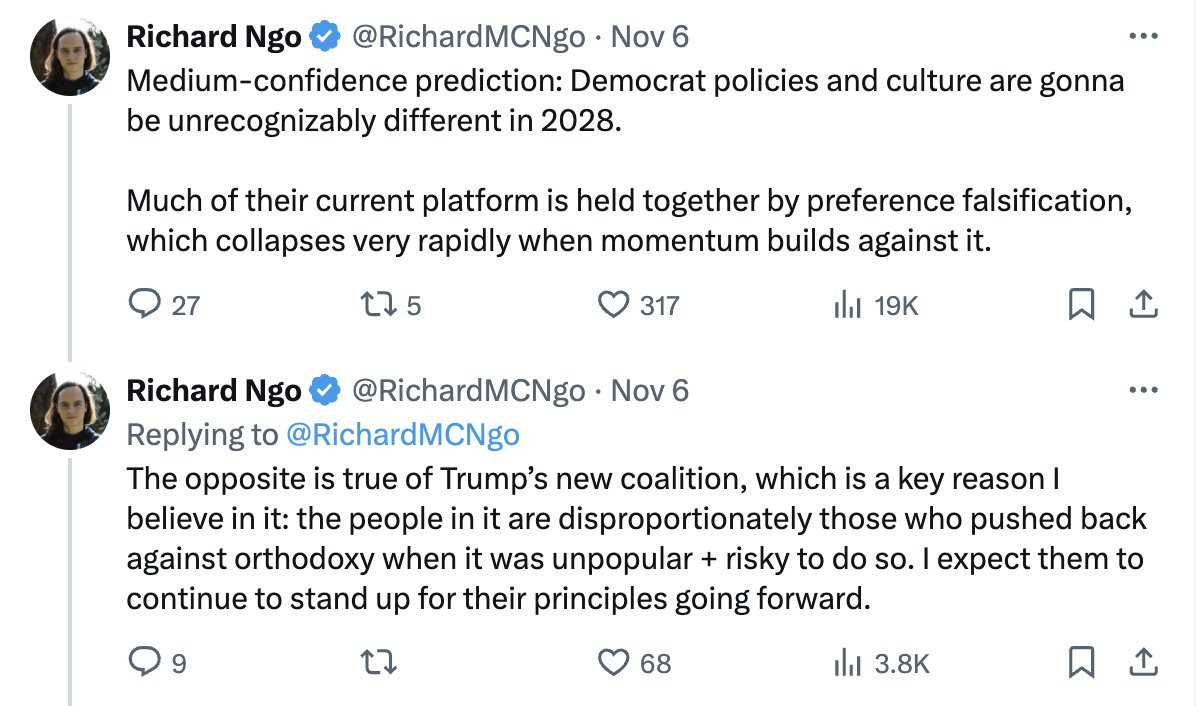Viewport: 1196px width, 706px height.
Task: Open Richard Ngo's name on the first tweet
Action: tap(214, 37)
